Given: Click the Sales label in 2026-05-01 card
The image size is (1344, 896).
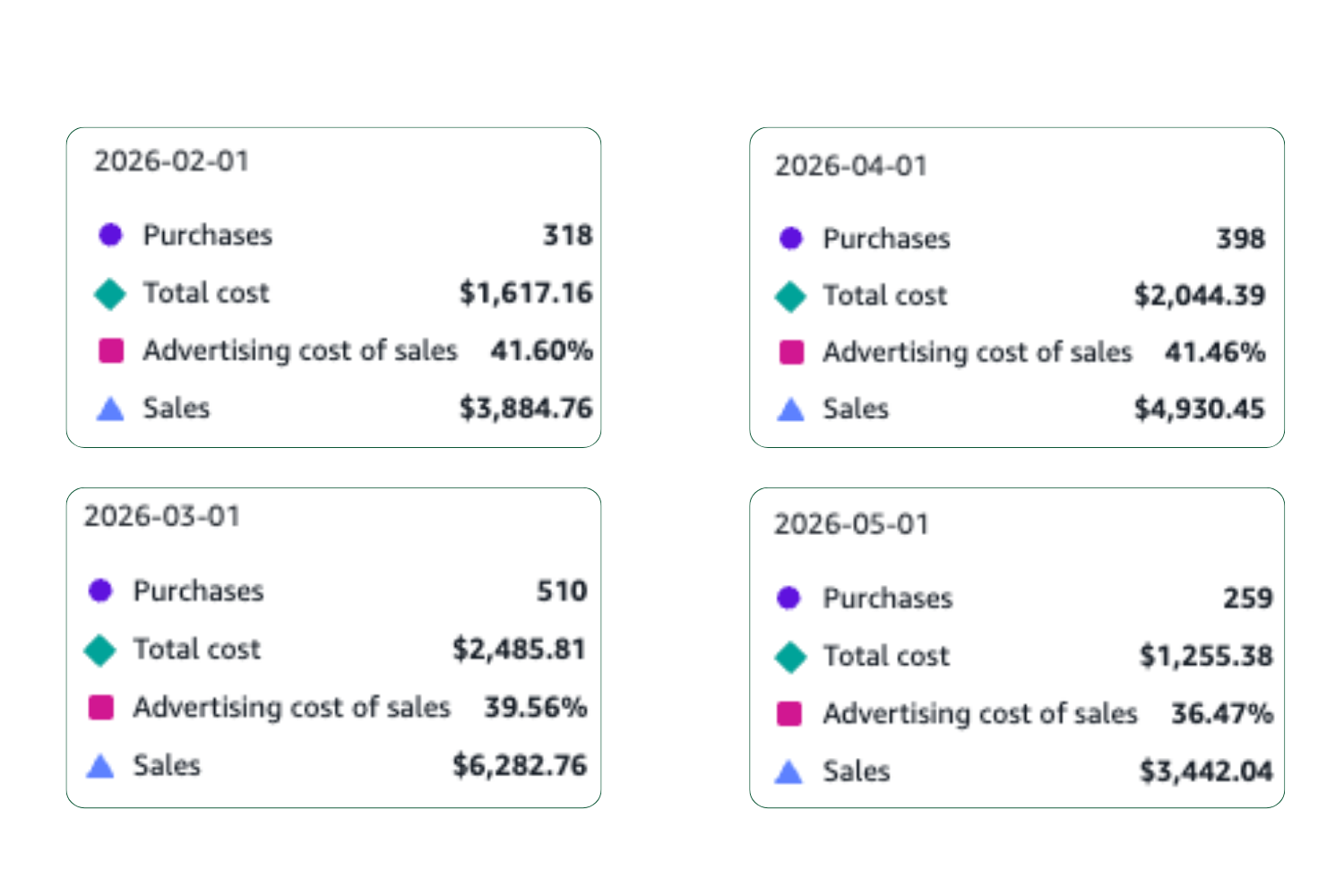Looking at the screenshot, I should 857,771.
